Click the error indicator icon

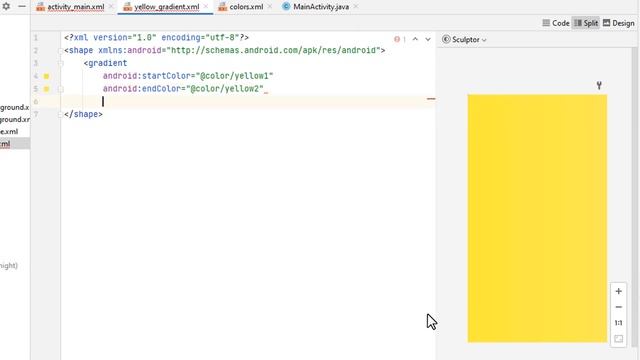[x=397, y=39]
